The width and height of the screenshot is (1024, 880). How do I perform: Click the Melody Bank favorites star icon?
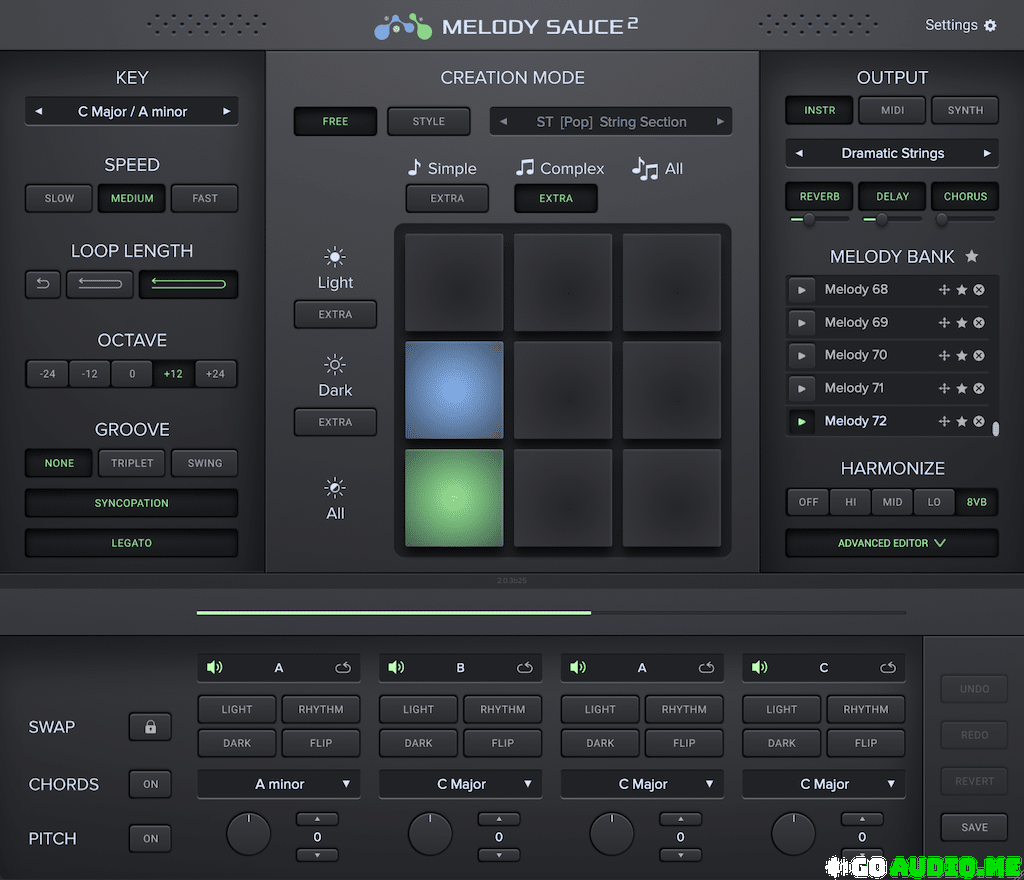point(971,257)
